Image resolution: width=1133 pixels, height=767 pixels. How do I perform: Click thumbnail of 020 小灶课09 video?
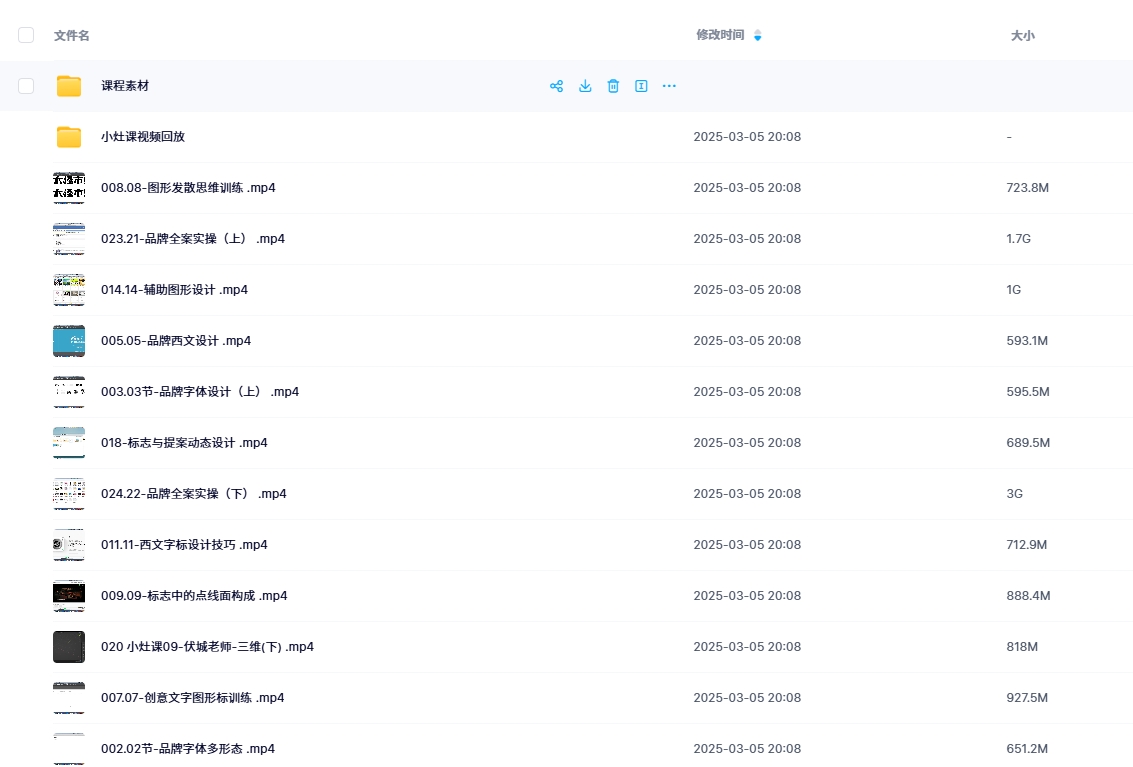pos(69,647)
